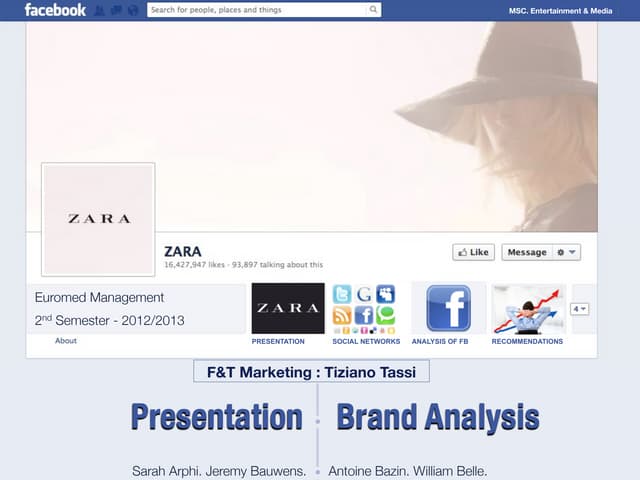Viewport: 640px width, 480px height.
Task: Click the About link
Action: (x=66, y=340)
